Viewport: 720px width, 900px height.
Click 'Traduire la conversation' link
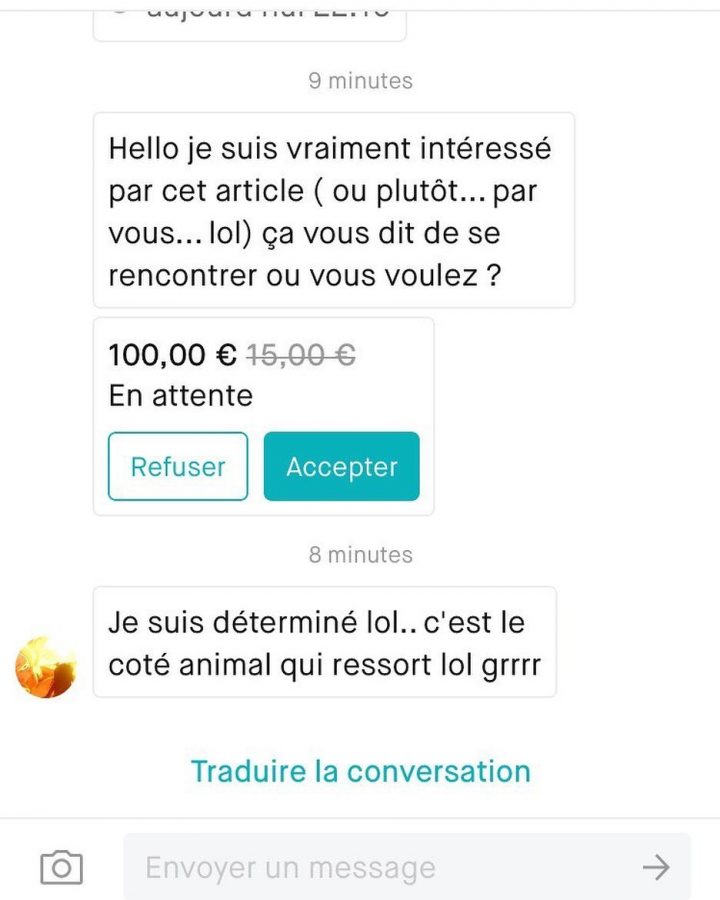point(360,771)
